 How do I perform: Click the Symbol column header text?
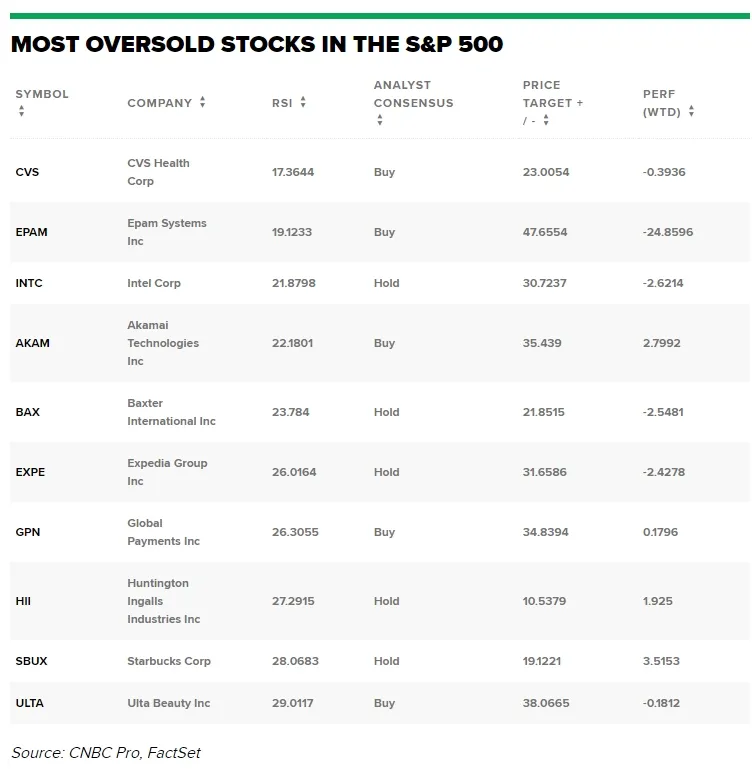tap(42, 94)
